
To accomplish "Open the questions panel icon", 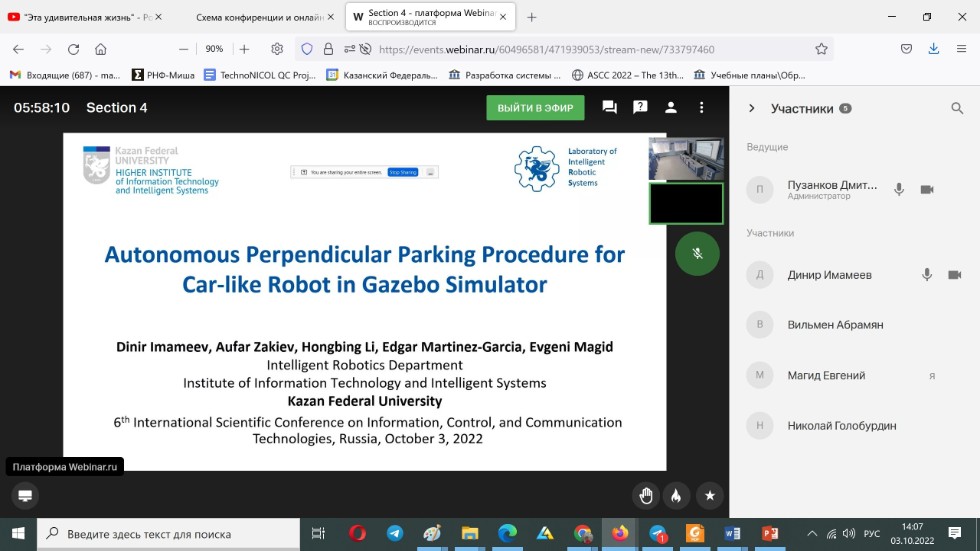I will 640,108.
